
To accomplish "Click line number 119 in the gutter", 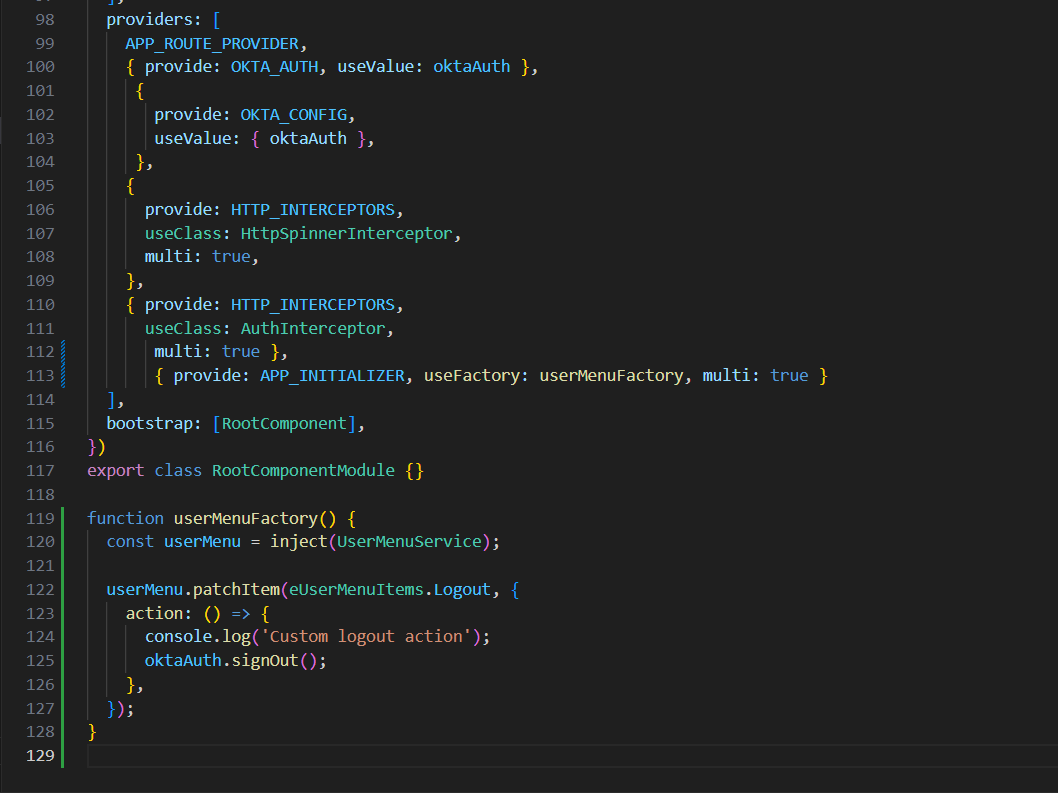I will [x=41, y=518].
